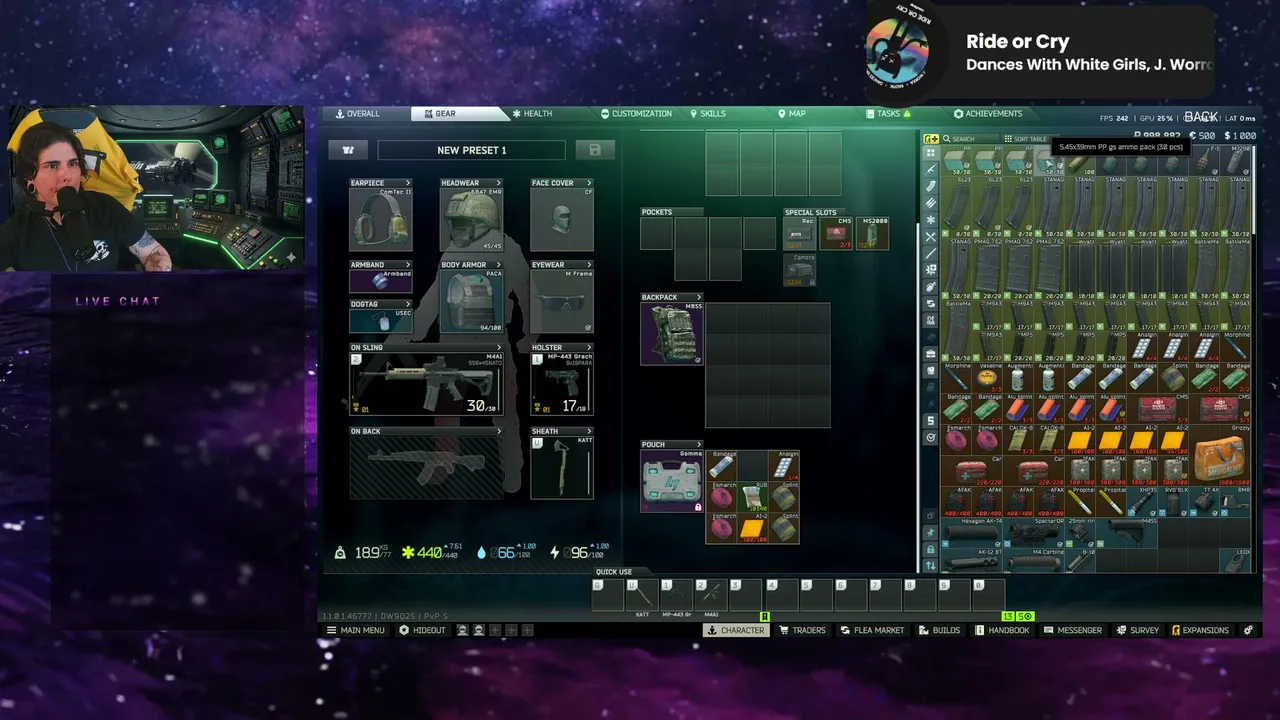Image resolution: width=1280 pixels, height=720 pixels.
Task: Select the USEC dogtag item
Action: (380, 320)
